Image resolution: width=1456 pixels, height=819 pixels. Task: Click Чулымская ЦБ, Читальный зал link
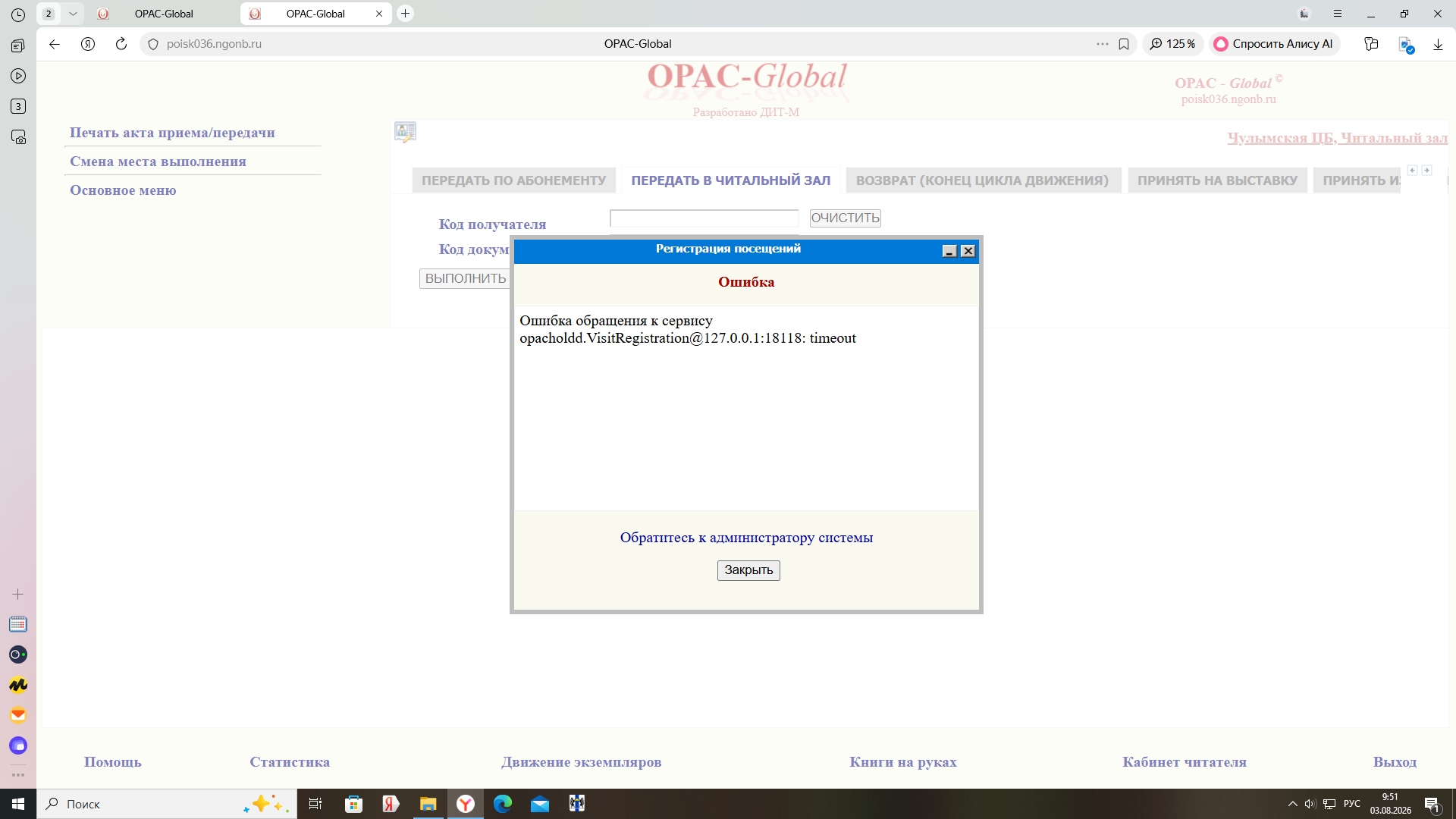1338,138
